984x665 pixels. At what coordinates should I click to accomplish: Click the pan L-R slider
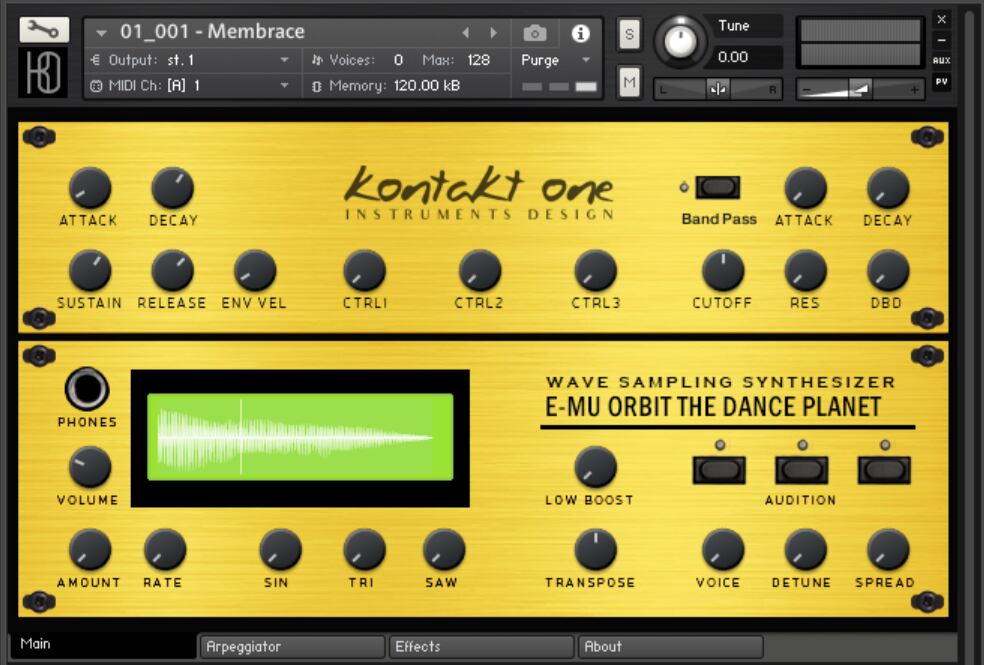point(718,90)
